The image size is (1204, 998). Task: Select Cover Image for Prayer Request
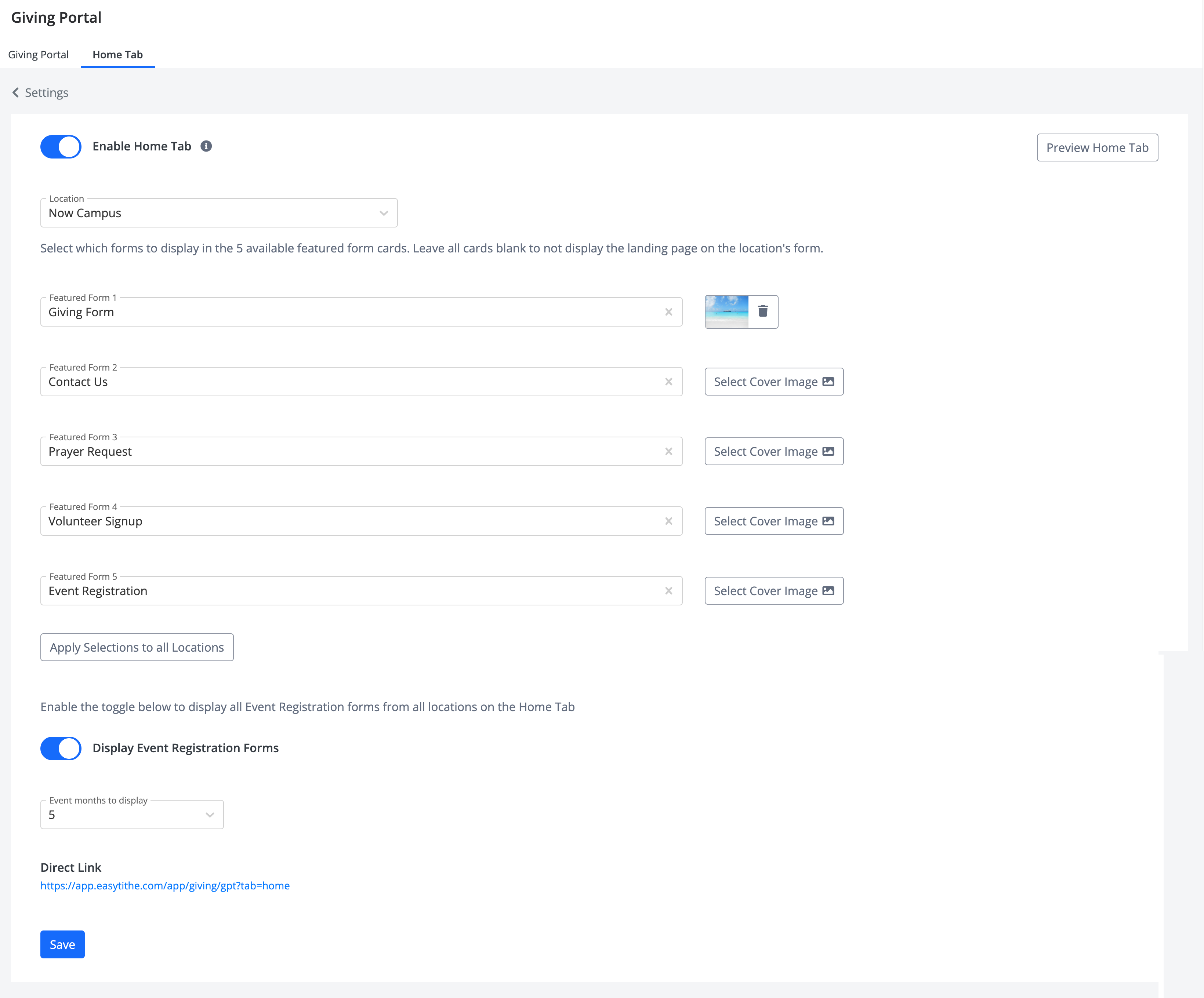tap(773, 452)
